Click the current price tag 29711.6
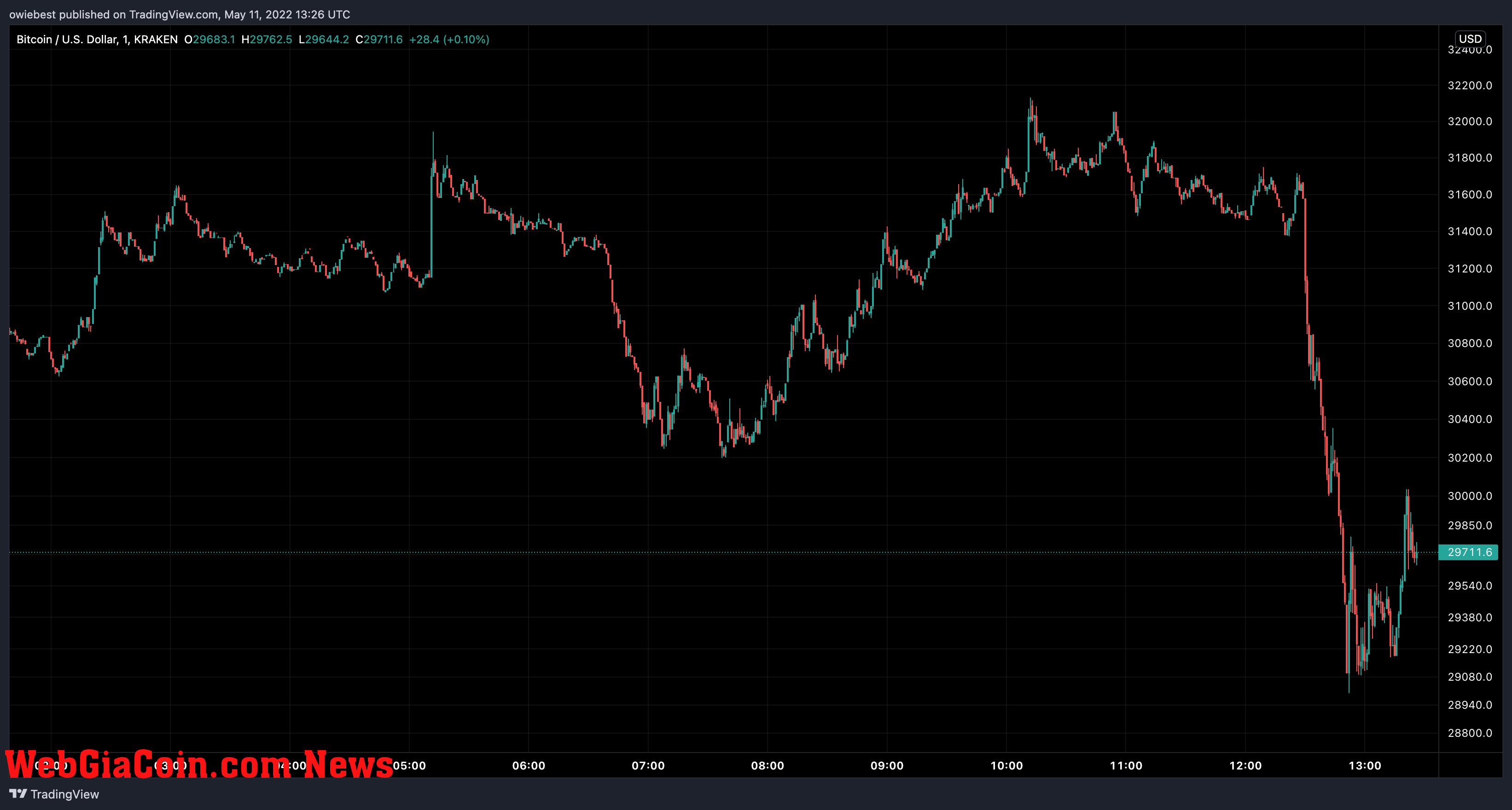 click(x=1468, y=552)
